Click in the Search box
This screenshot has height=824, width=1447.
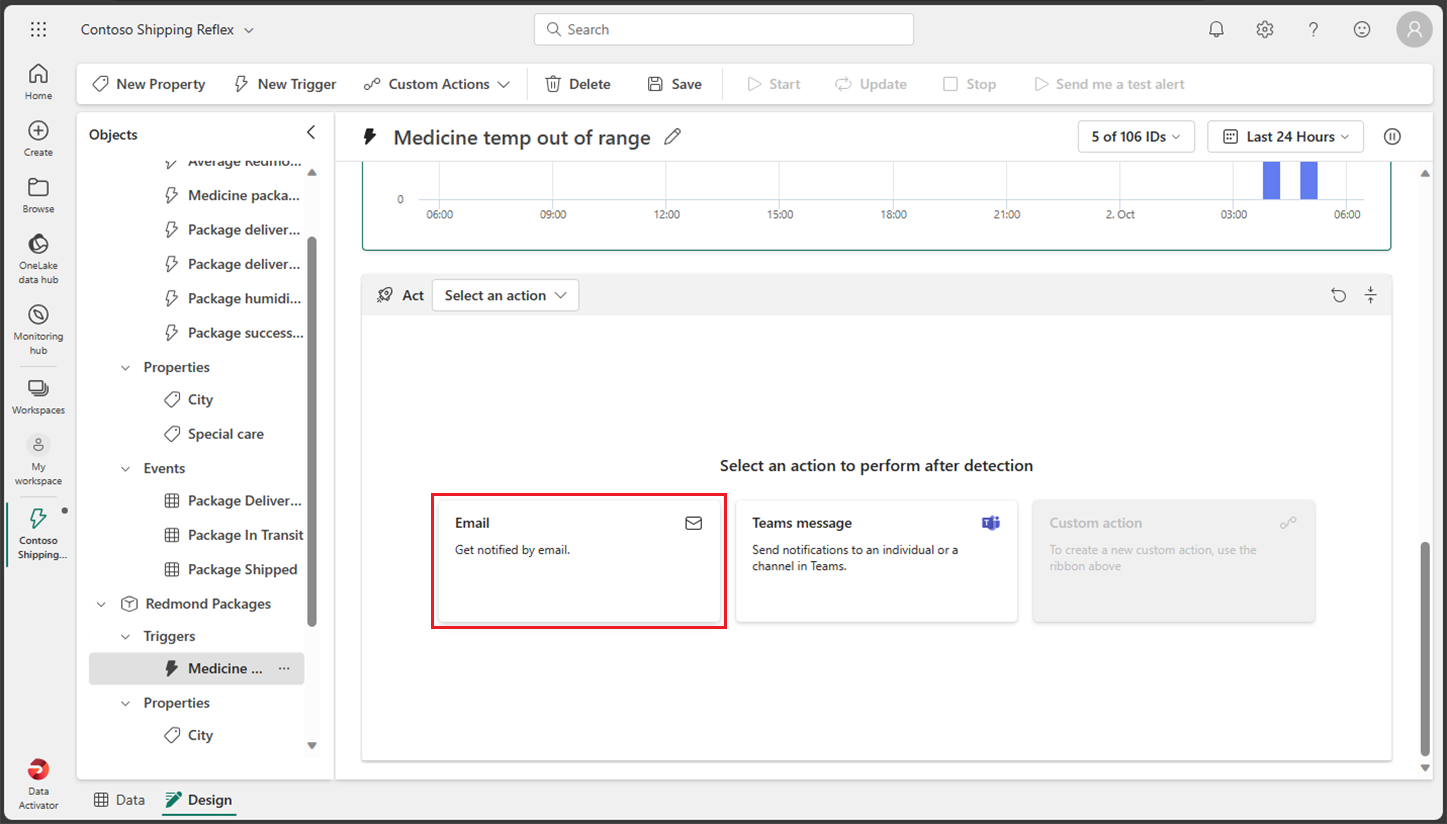tap(724, 29)
